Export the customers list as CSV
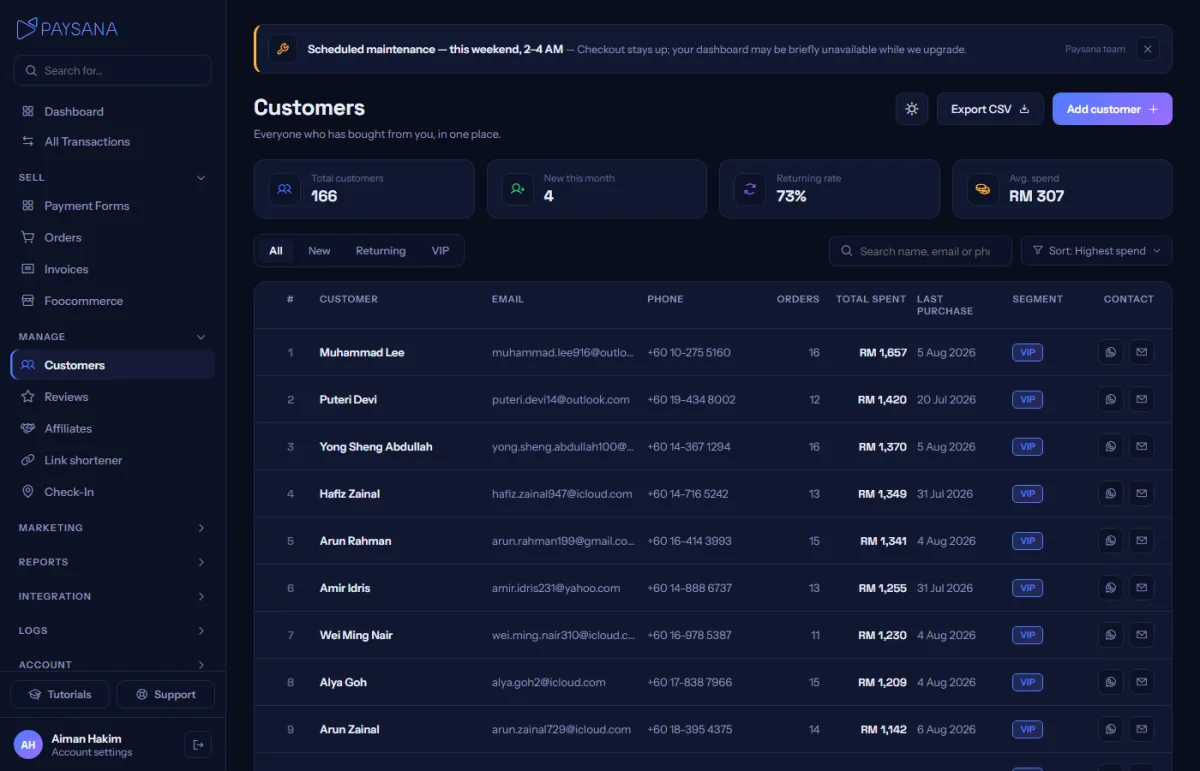Screen dimensions: 1200x771 click(990, 109)
